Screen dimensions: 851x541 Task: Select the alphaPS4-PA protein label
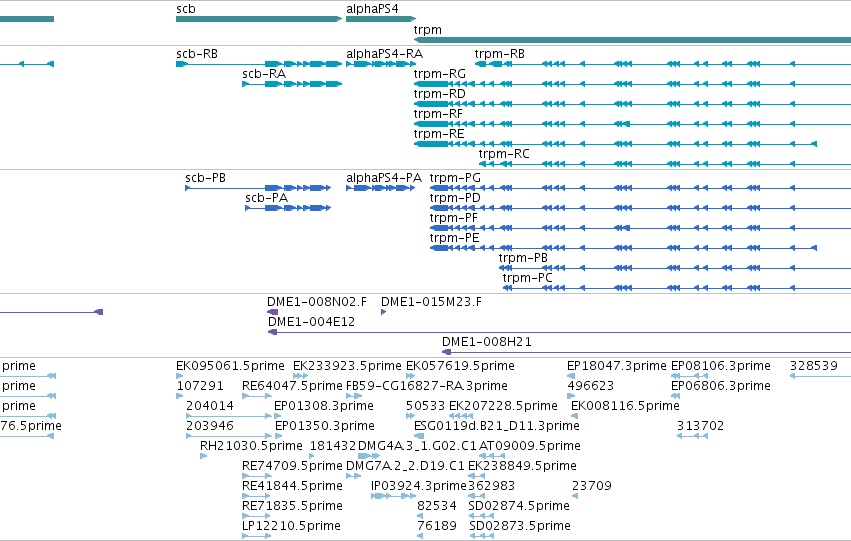[384, 178]
